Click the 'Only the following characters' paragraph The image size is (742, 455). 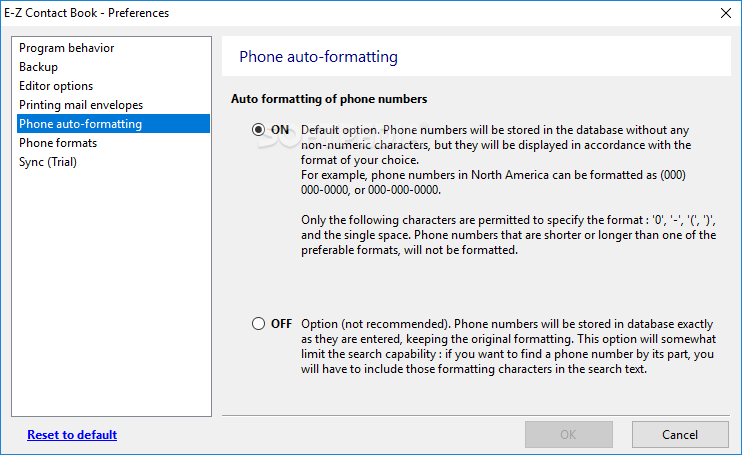[x=508, y=235]
